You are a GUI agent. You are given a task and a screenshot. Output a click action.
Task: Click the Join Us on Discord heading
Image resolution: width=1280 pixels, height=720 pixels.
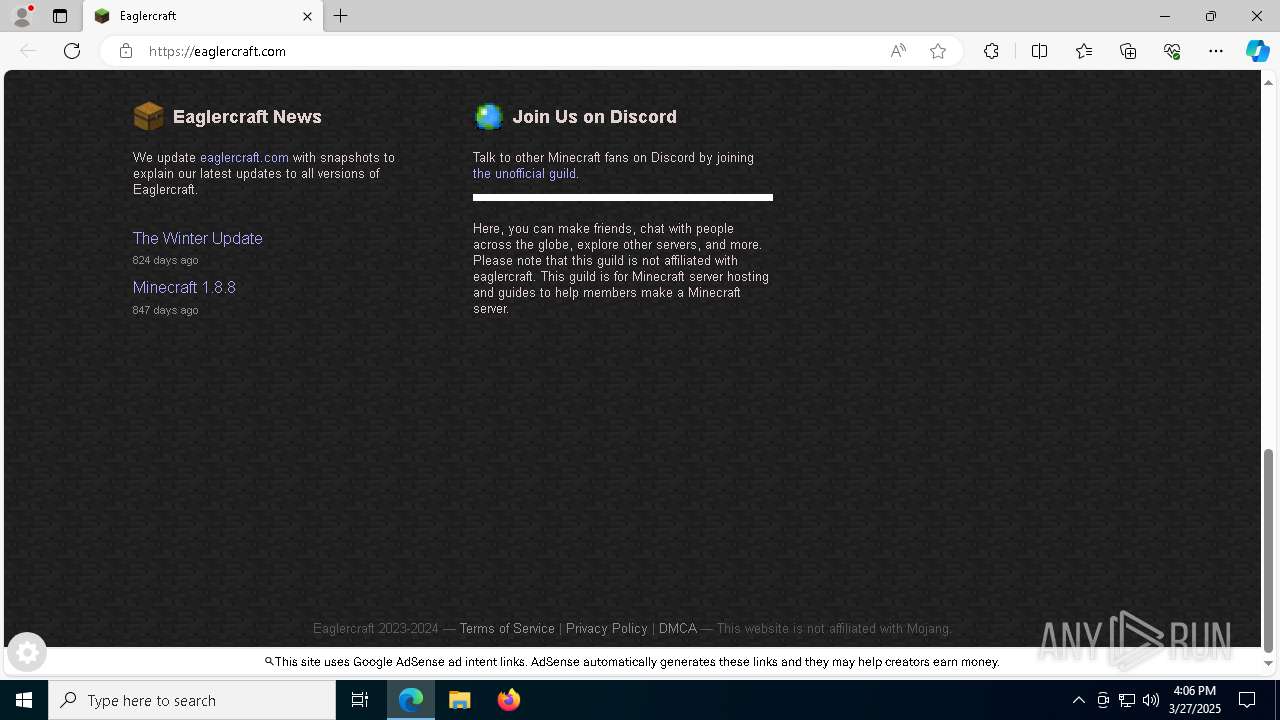[x=594, y=116]
